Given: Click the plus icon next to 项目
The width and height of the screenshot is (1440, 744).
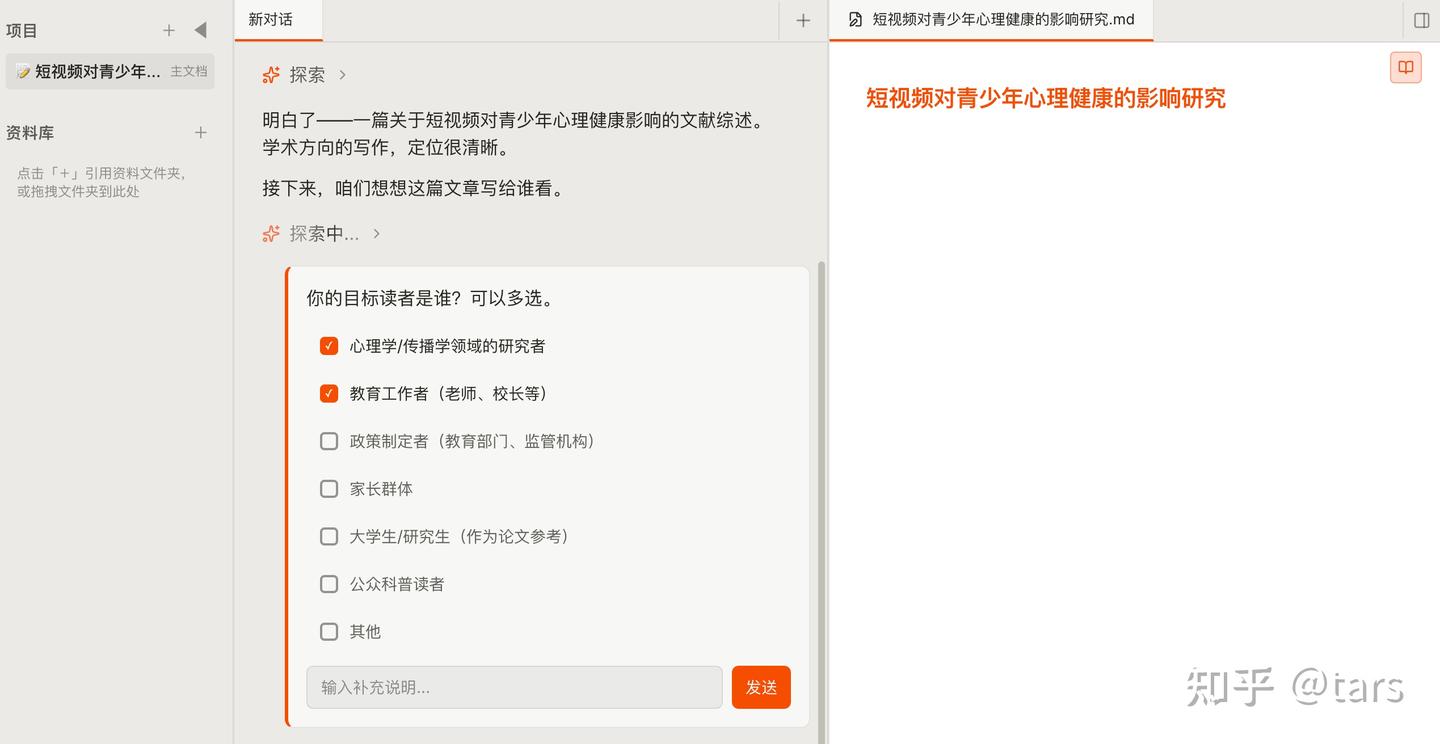Looking at the screenshot, I should coord(169,30).
